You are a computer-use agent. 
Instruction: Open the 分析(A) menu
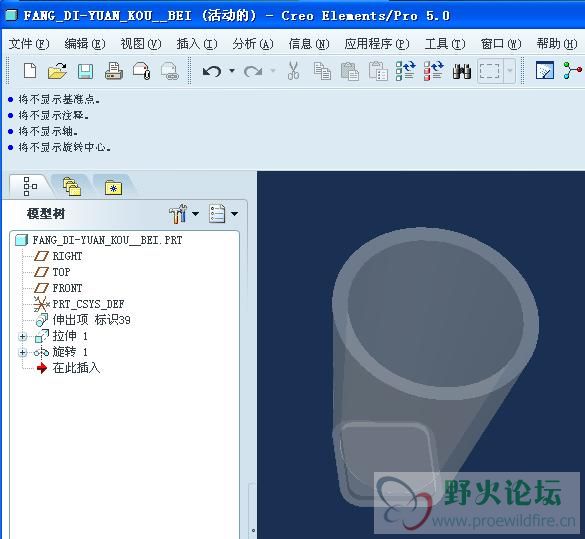[253, 44]
